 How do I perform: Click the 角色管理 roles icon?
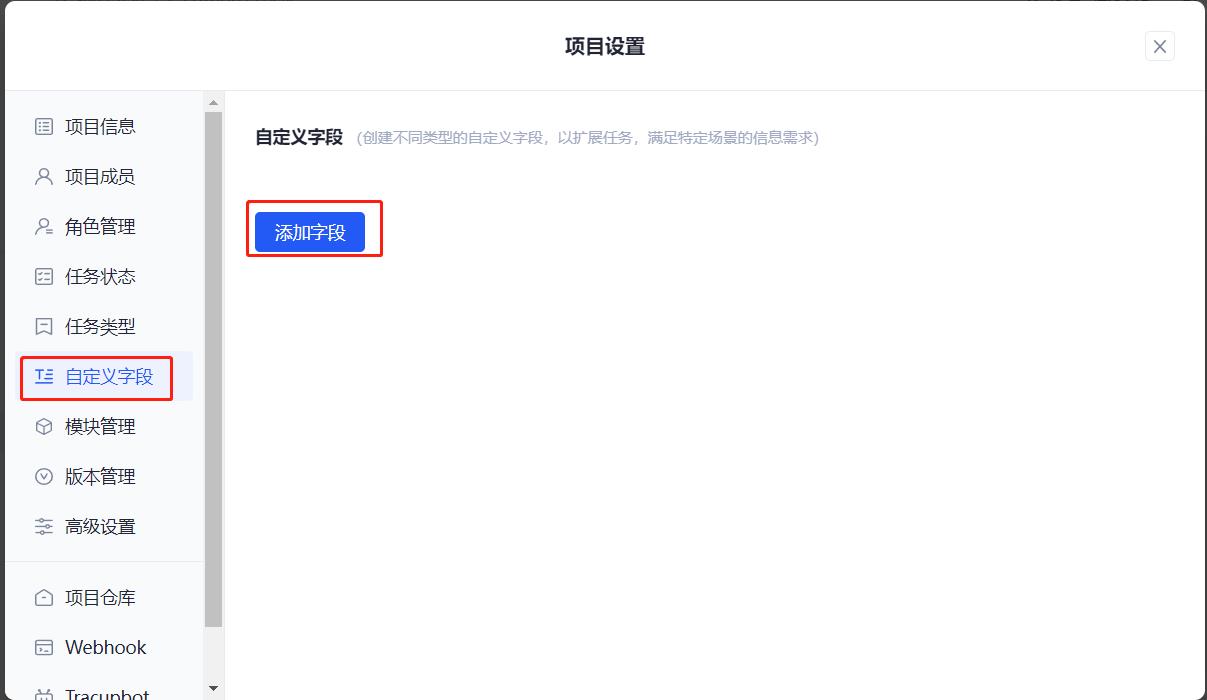pyautogui.click(x=43, y=226)
